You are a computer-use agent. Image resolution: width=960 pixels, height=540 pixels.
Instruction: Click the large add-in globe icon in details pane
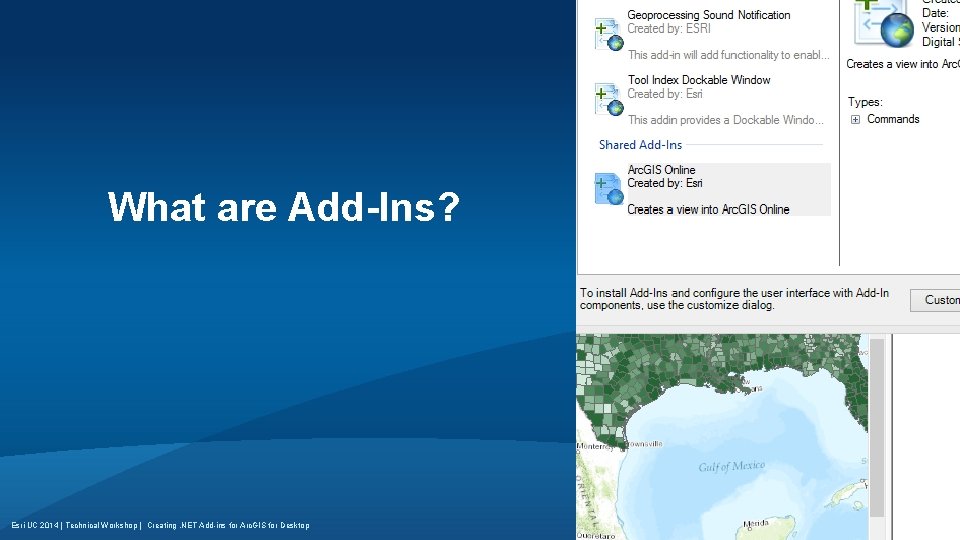click(883, 23)
